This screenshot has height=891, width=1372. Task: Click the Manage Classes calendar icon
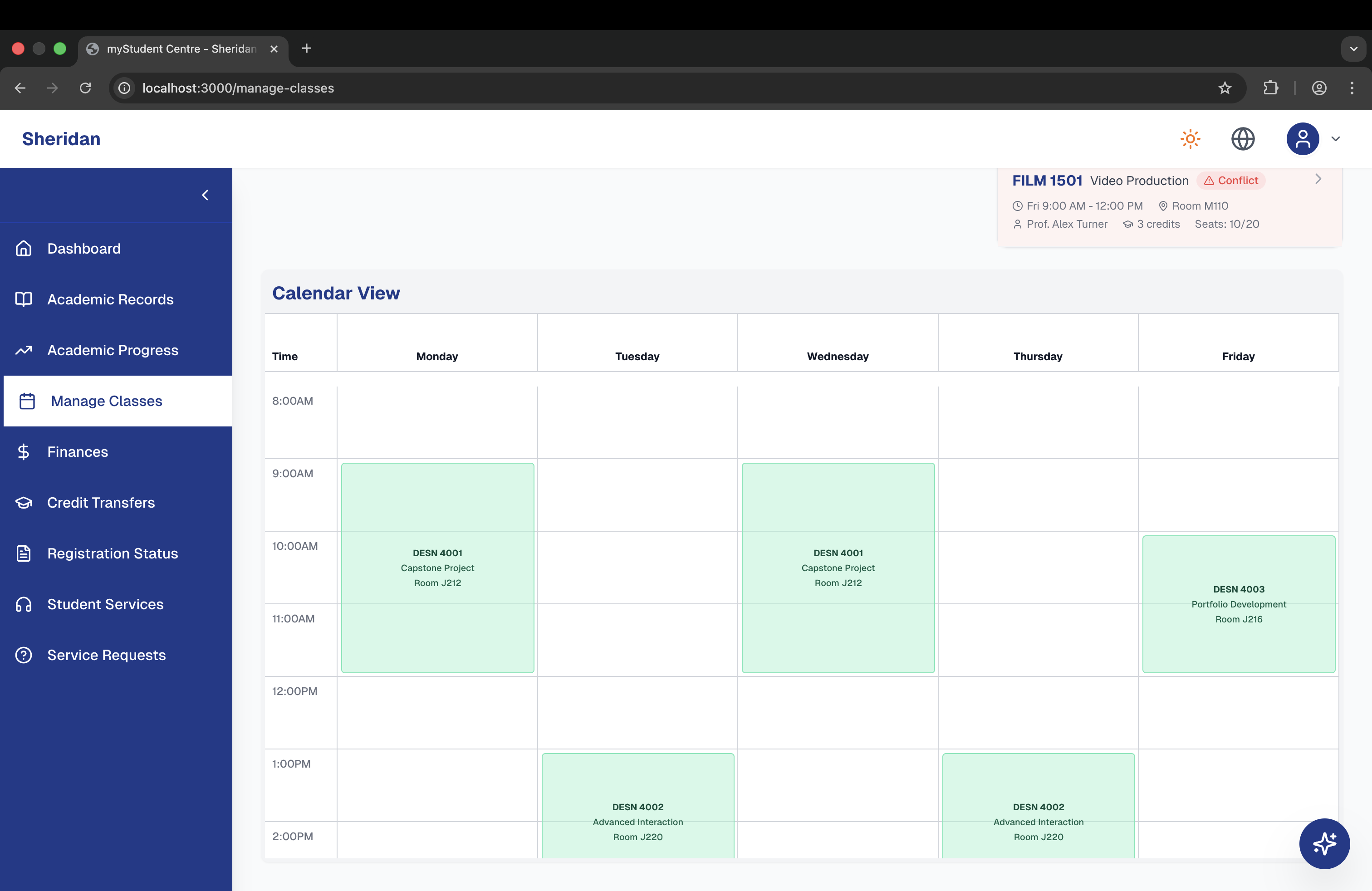point(27,401)
